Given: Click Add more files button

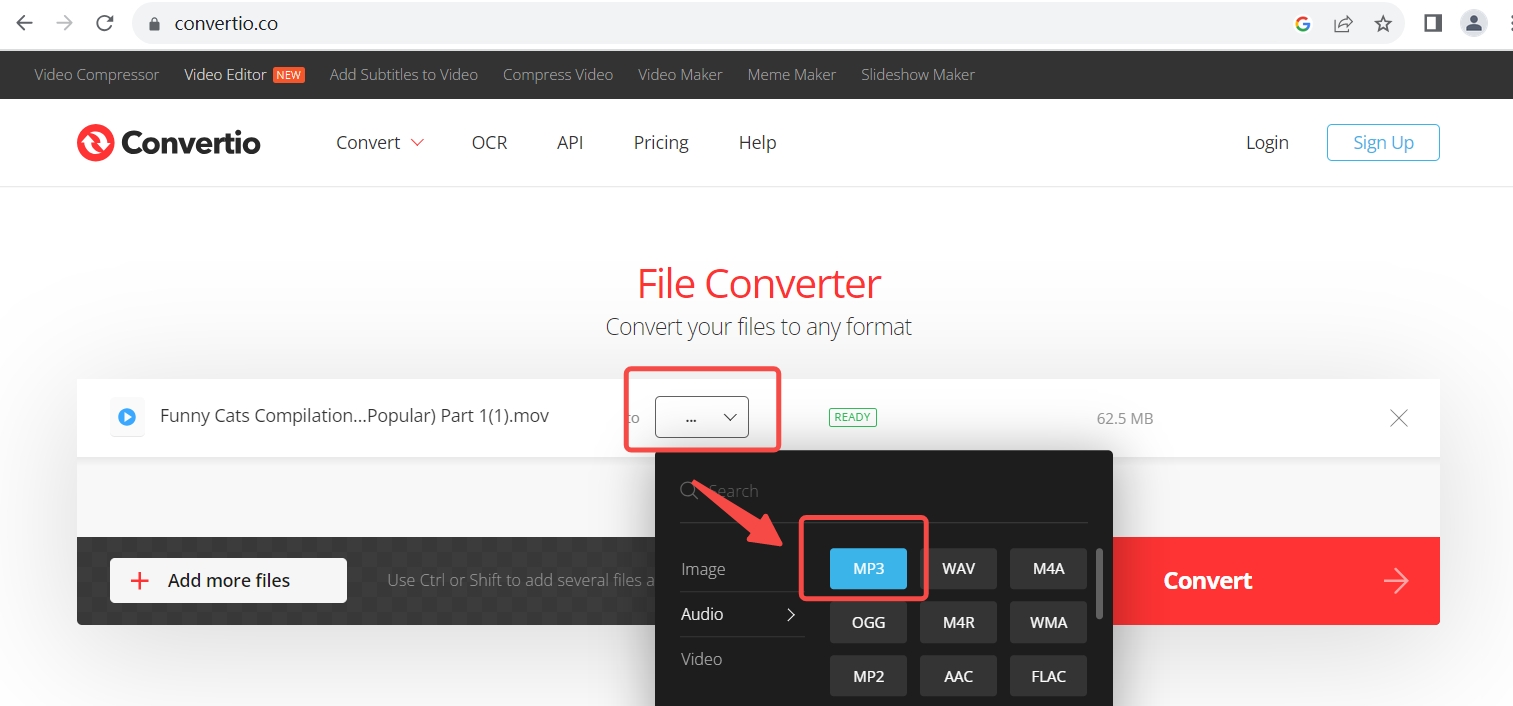Looking at the screenshot, I should click(x=228, y=580).
